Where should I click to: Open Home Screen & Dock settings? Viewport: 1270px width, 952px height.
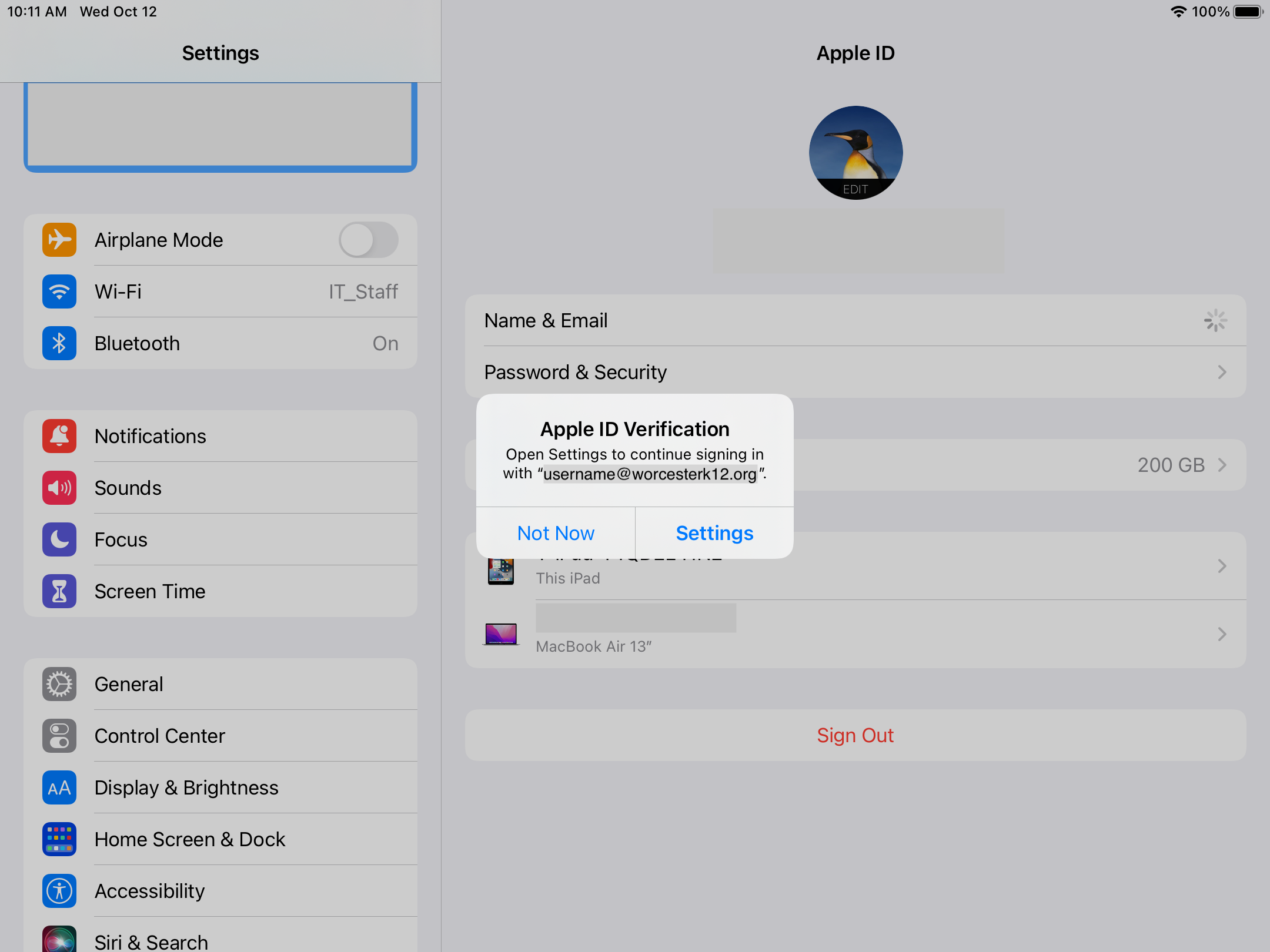[x=189, y=839]
